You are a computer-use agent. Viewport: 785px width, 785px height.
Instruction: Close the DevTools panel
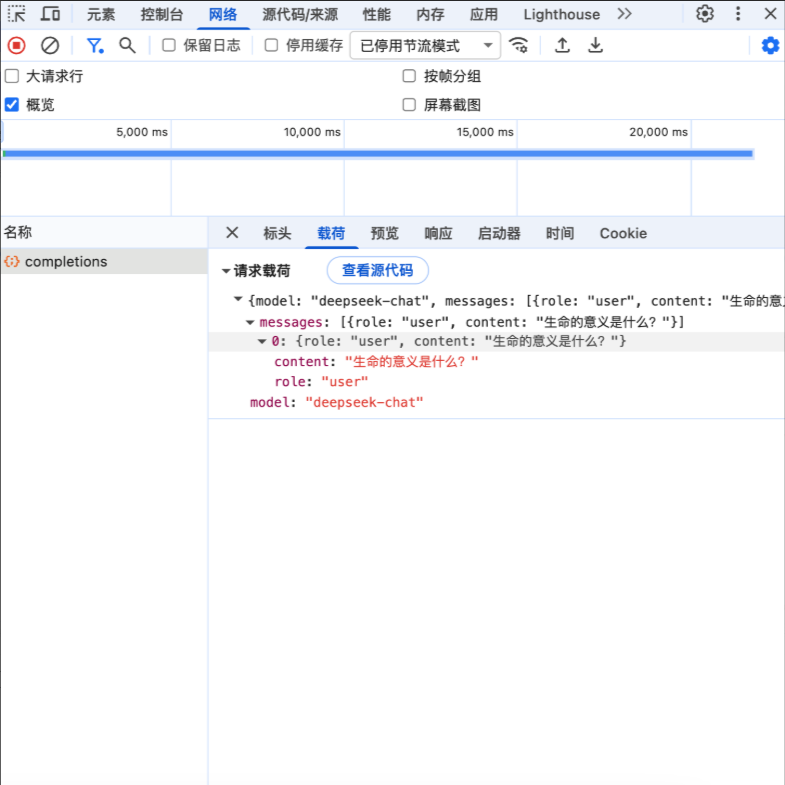coord(770,14)
